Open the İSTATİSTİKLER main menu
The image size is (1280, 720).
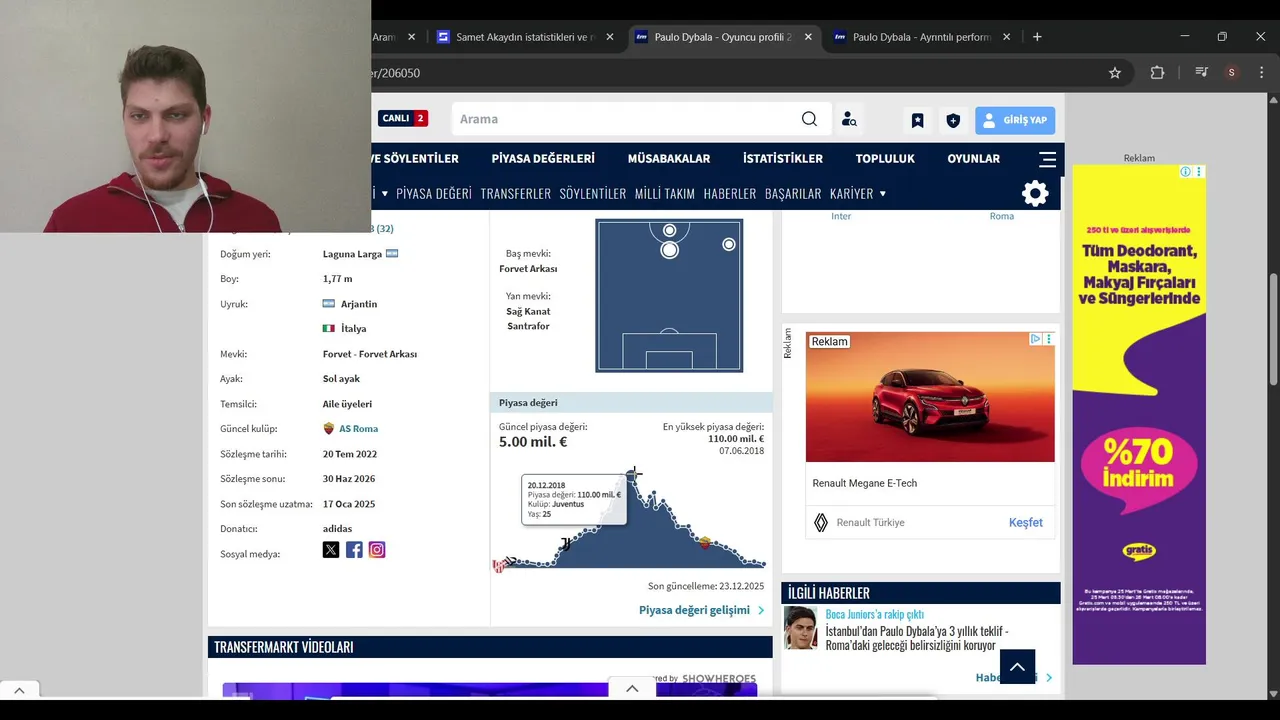pos(783,158)
